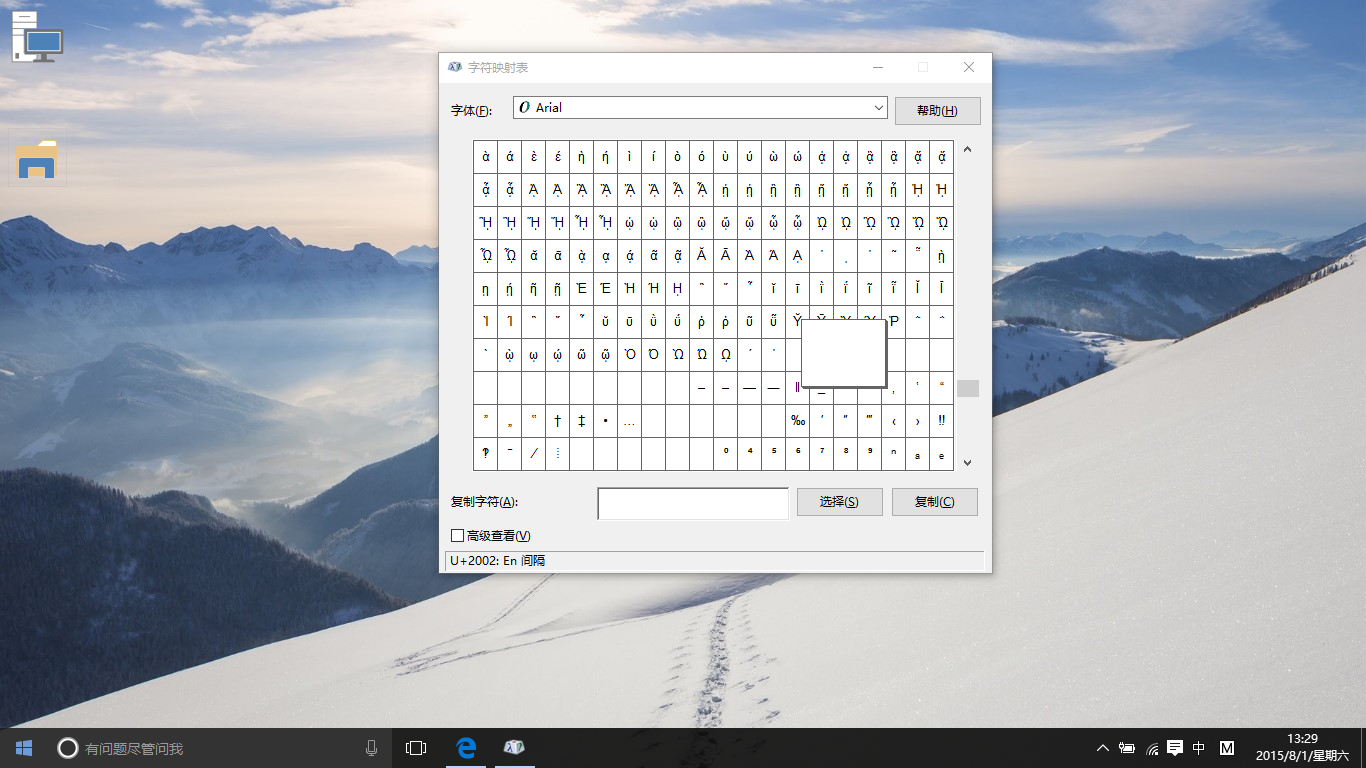Enable the 高级查看(V) checkbox
Viewport: 1366px width, 768px height.
pyautogui.click(x=457, y=536)
